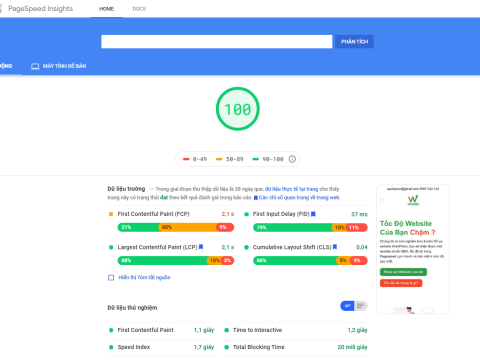Click the 1,2 giây Time to Interactive value

(x=357, y=330)
